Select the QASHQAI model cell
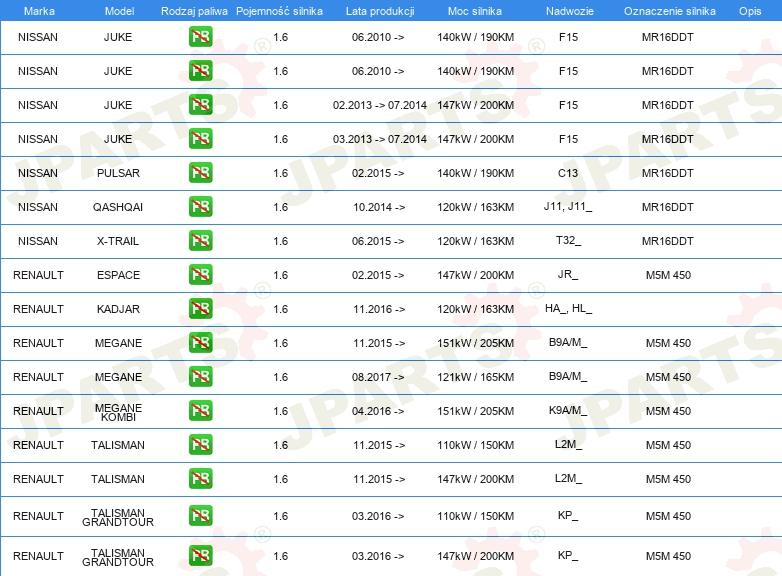The height and width of the screenshot is (576, 782). [118, 207]
